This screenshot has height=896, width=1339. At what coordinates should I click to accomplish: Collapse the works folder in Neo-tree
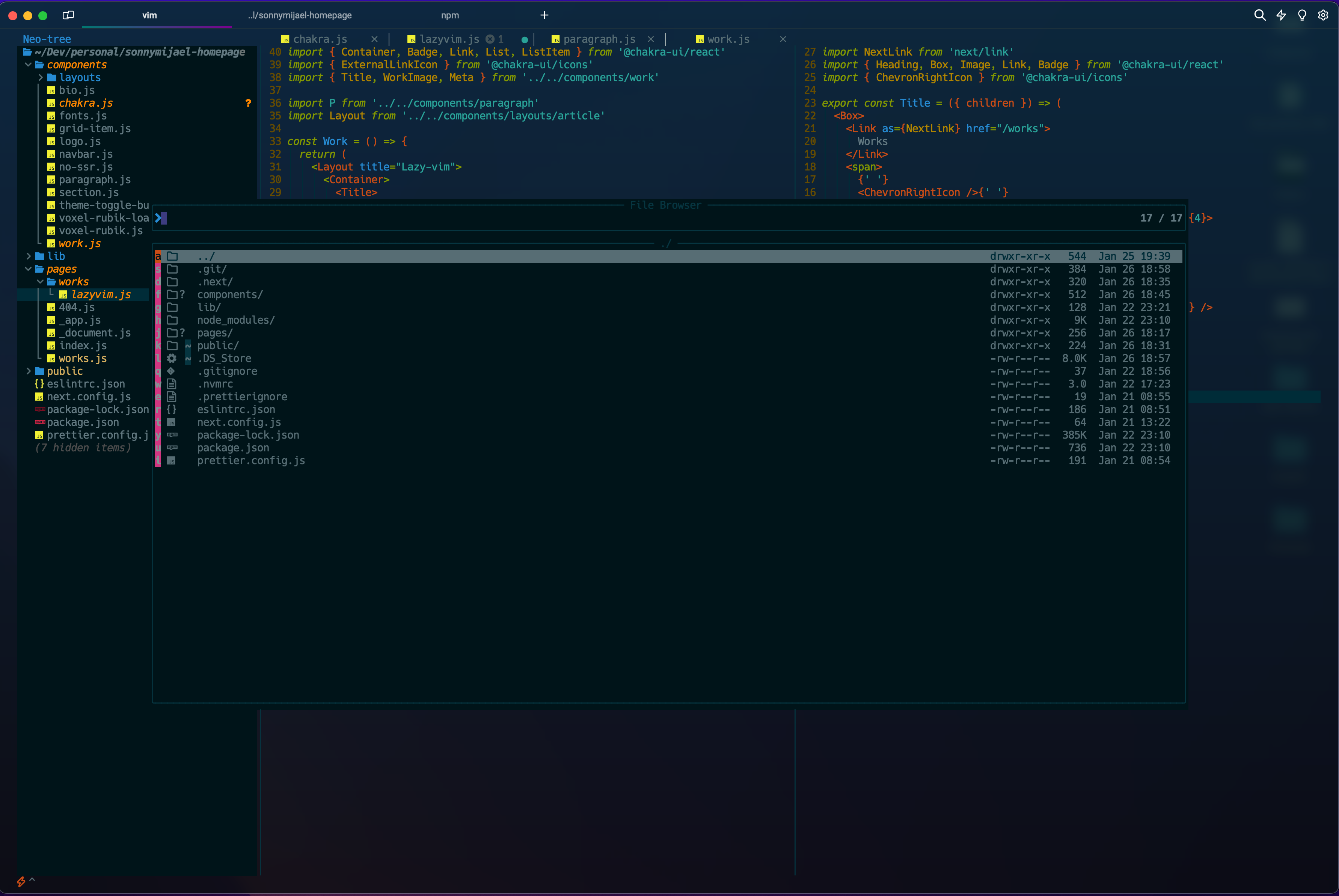click(x=40, y=282)
